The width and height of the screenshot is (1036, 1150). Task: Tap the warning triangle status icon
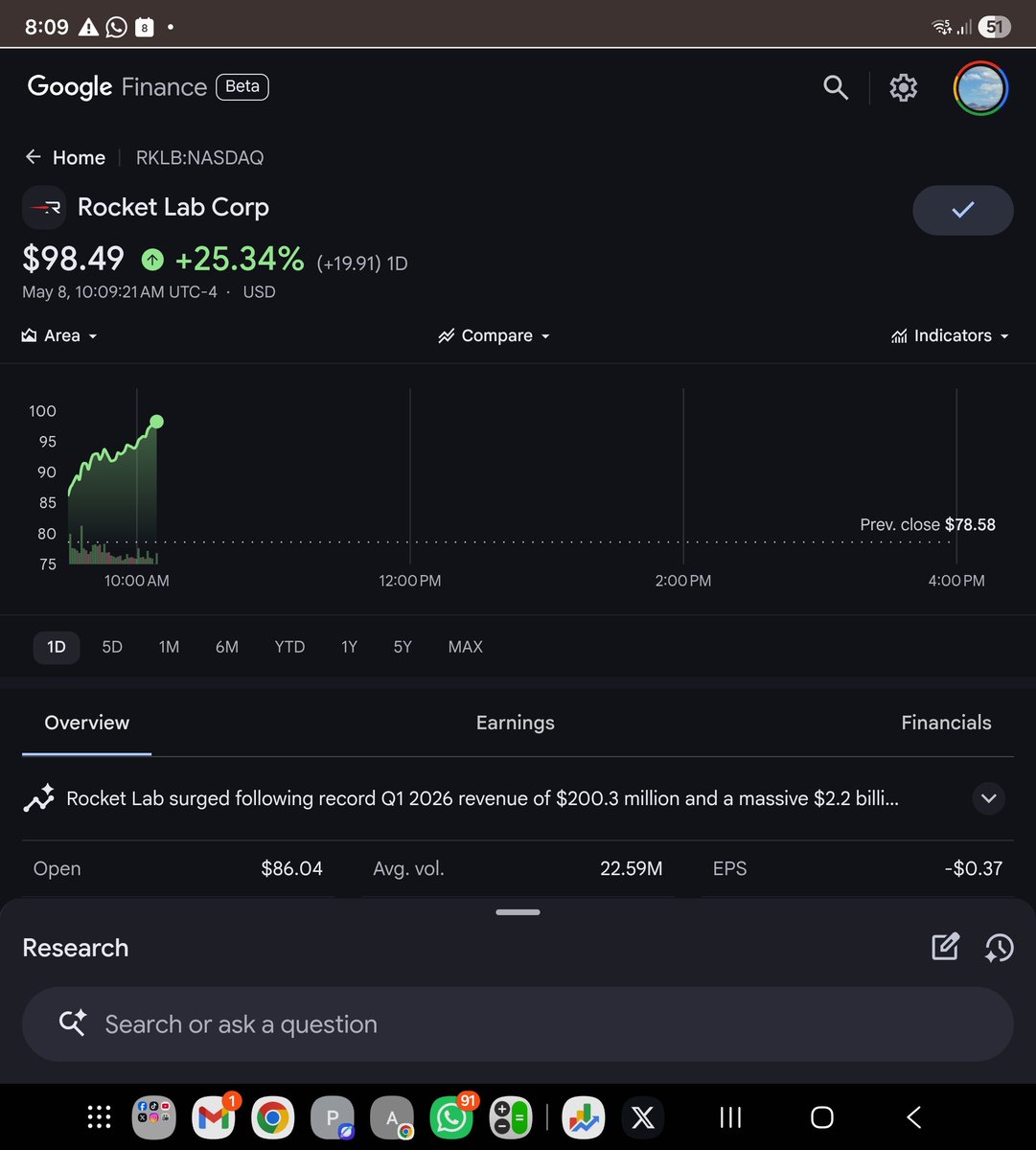tap(88, 27)
